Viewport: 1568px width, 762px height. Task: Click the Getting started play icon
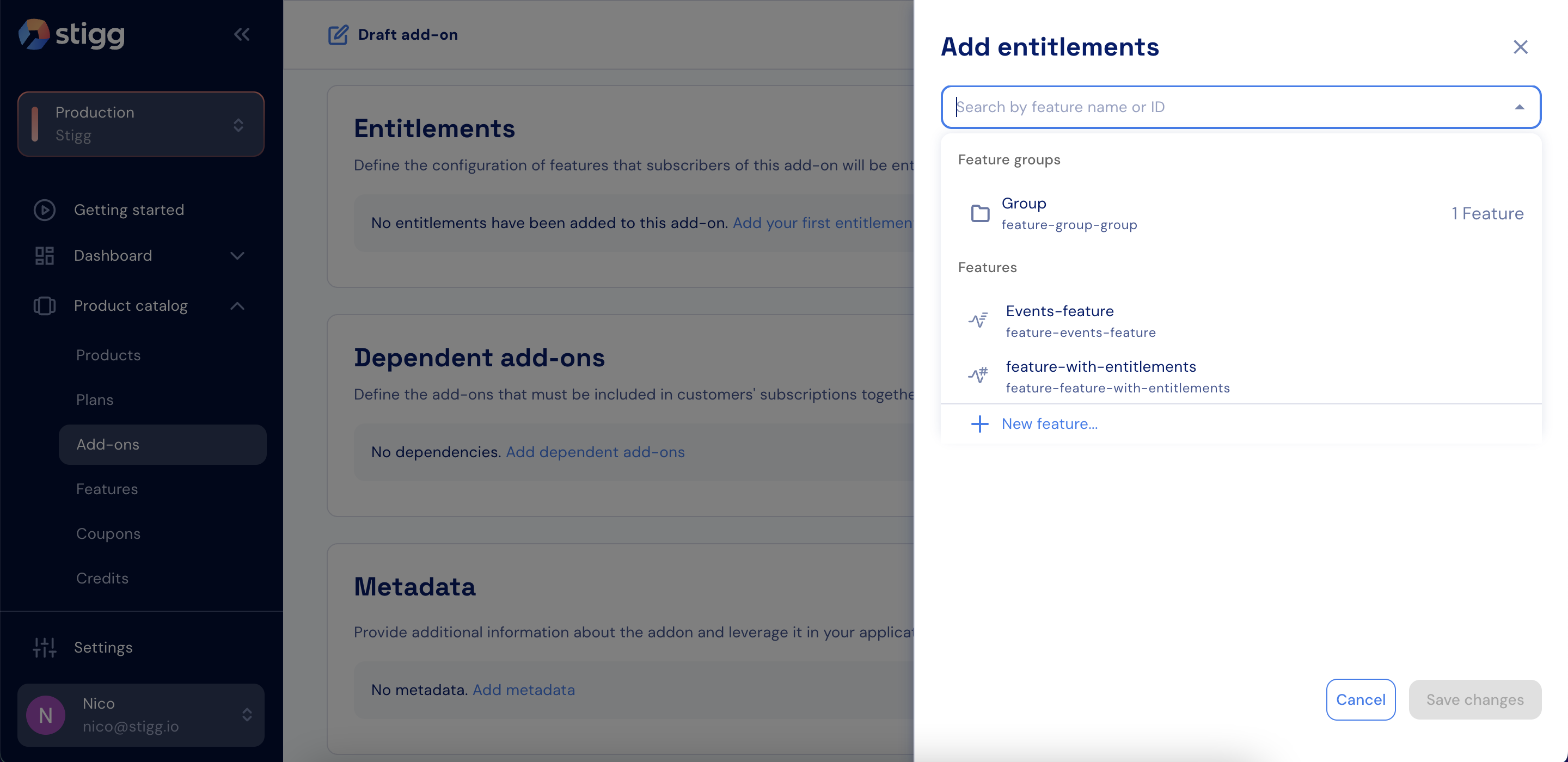[45, 210]
